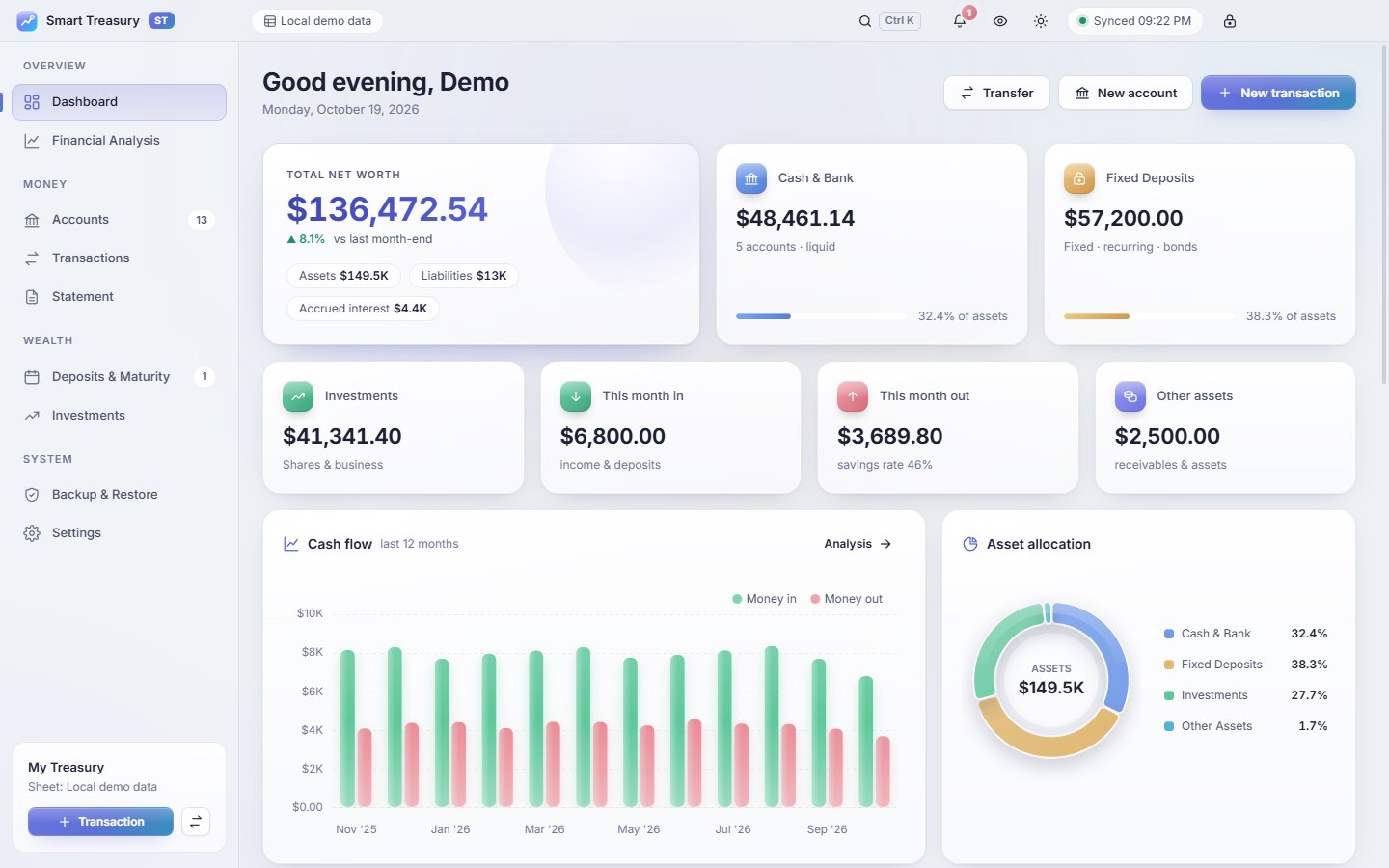Click the Ctrl K search shortcut box
Image resolution: width=1389 pixels, height=868 pixels.
(900, 20)
